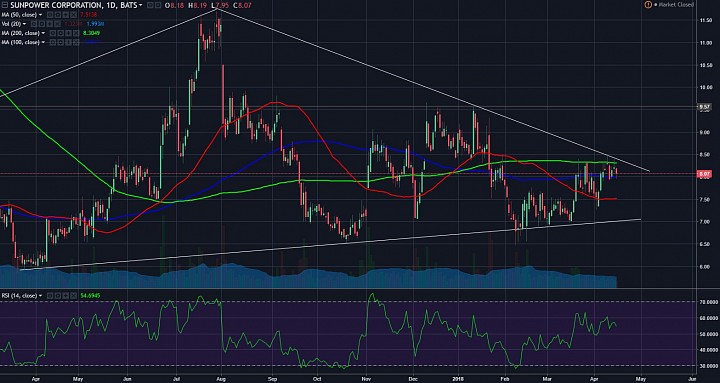Toggle visibility of the main SunPower price series
The image size is (720, 383).
tap(150, 6)
